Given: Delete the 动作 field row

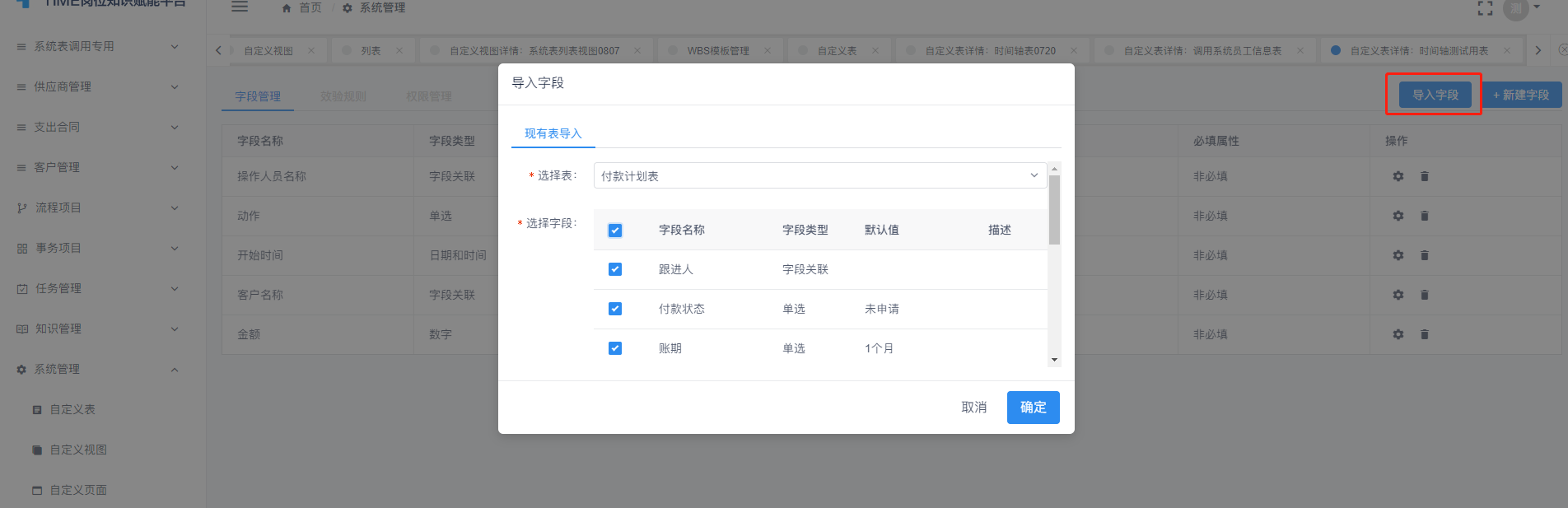Looking at the screenshot, I should [x=1425, y=216].
